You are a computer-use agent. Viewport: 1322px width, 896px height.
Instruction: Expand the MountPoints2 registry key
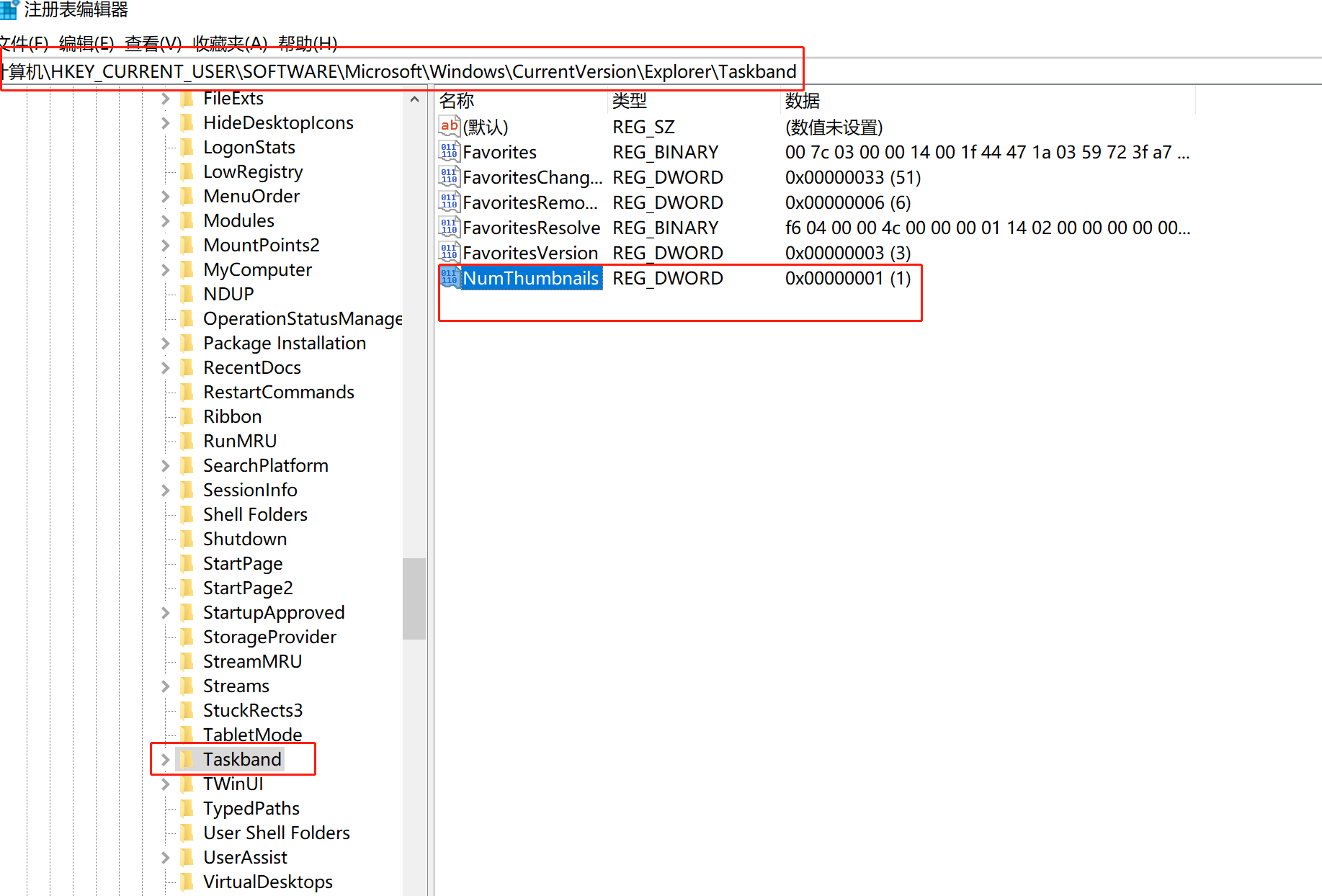[165, 245]
